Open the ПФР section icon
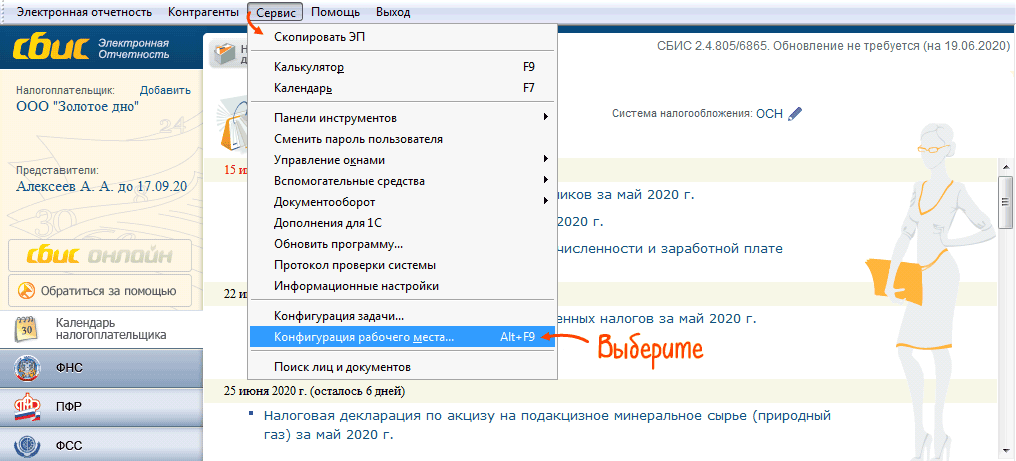This screenshot has width=1016, height=461. [27, 407]
